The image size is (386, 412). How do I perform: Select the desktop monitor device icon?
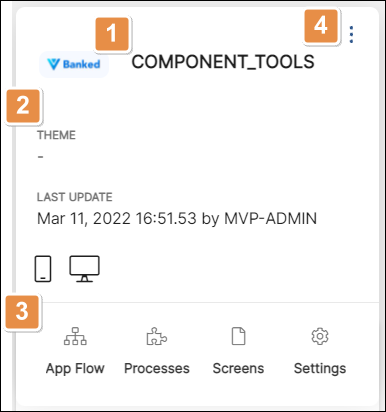coord(84,269)
